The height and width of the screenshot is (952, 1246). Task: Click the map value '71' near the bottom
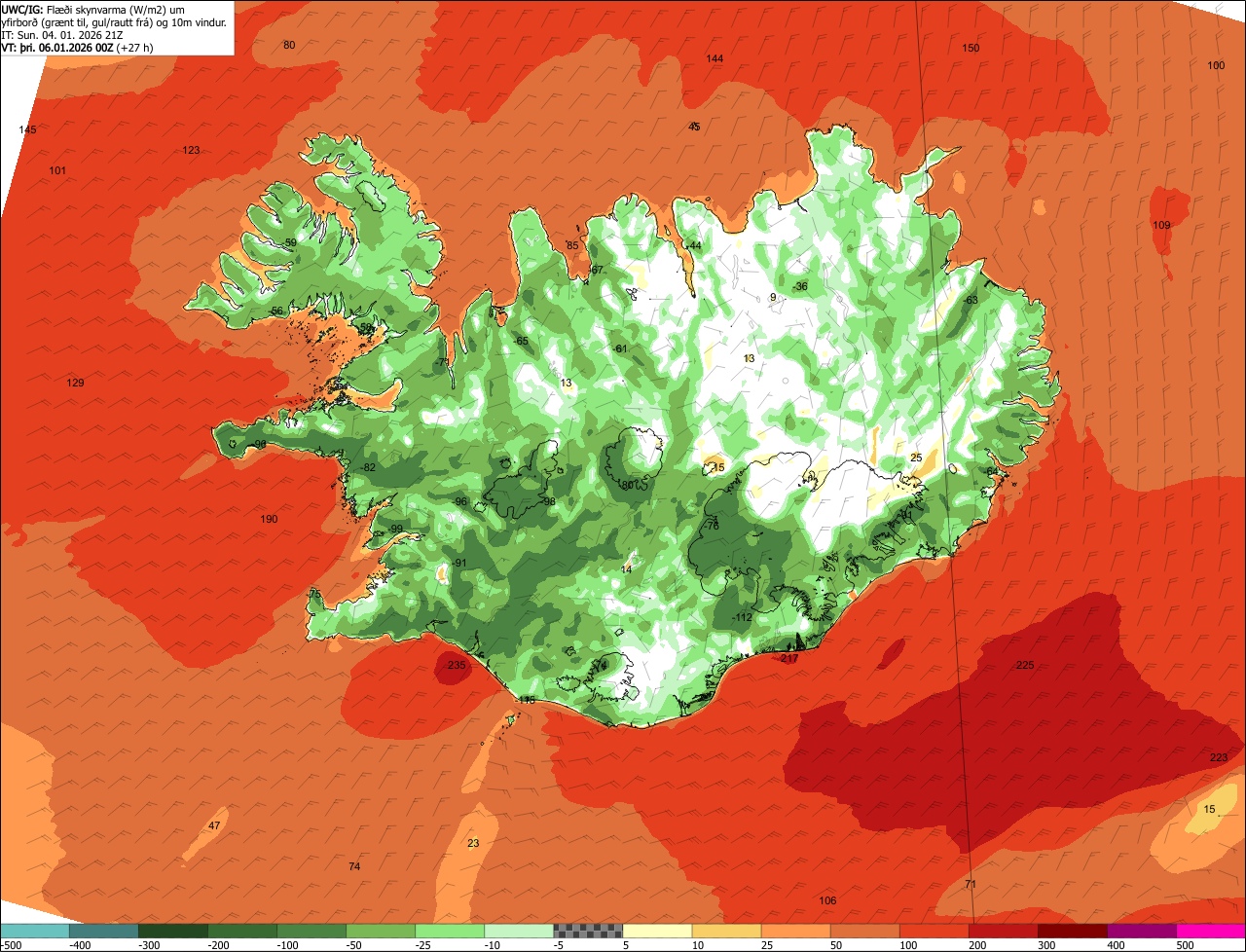point(970,885)
